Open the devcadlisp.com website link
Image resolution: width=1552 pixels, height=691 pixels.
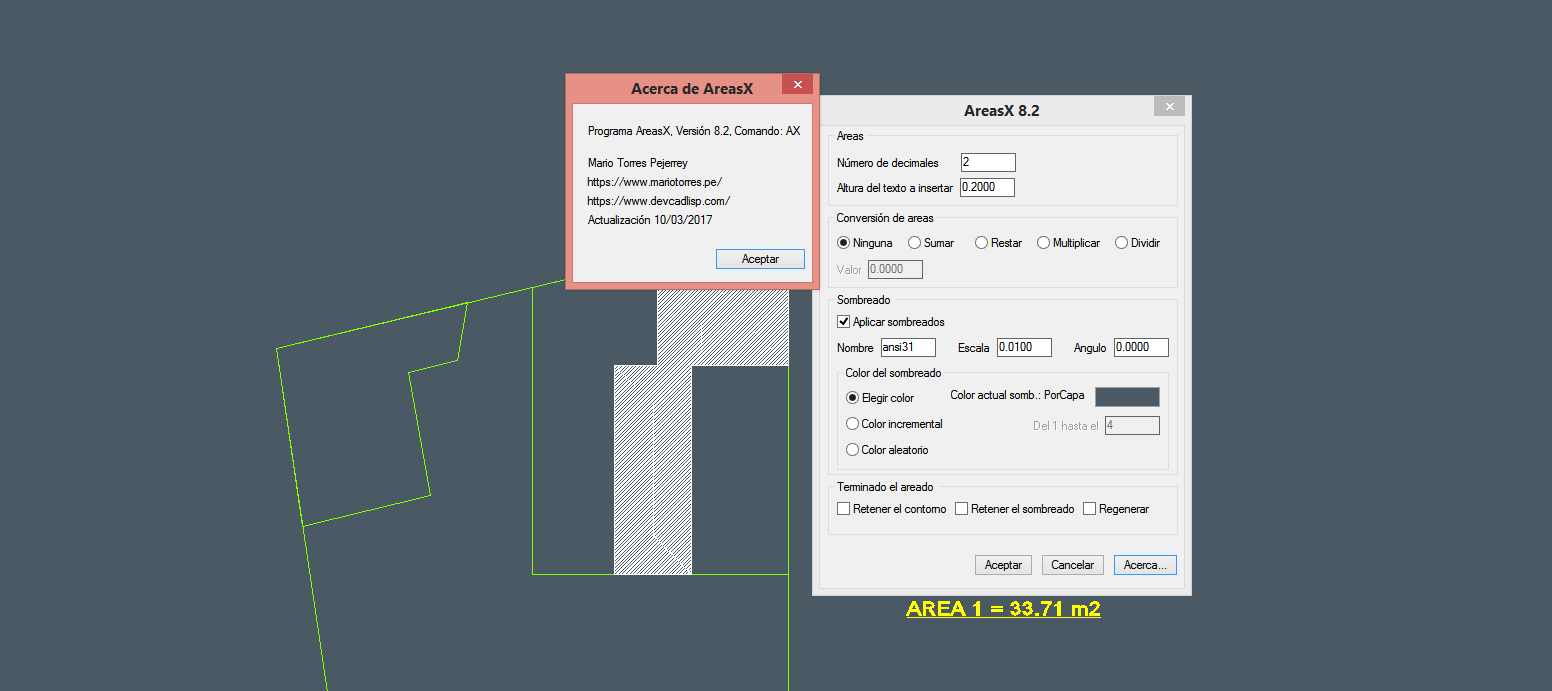point(659,200)
